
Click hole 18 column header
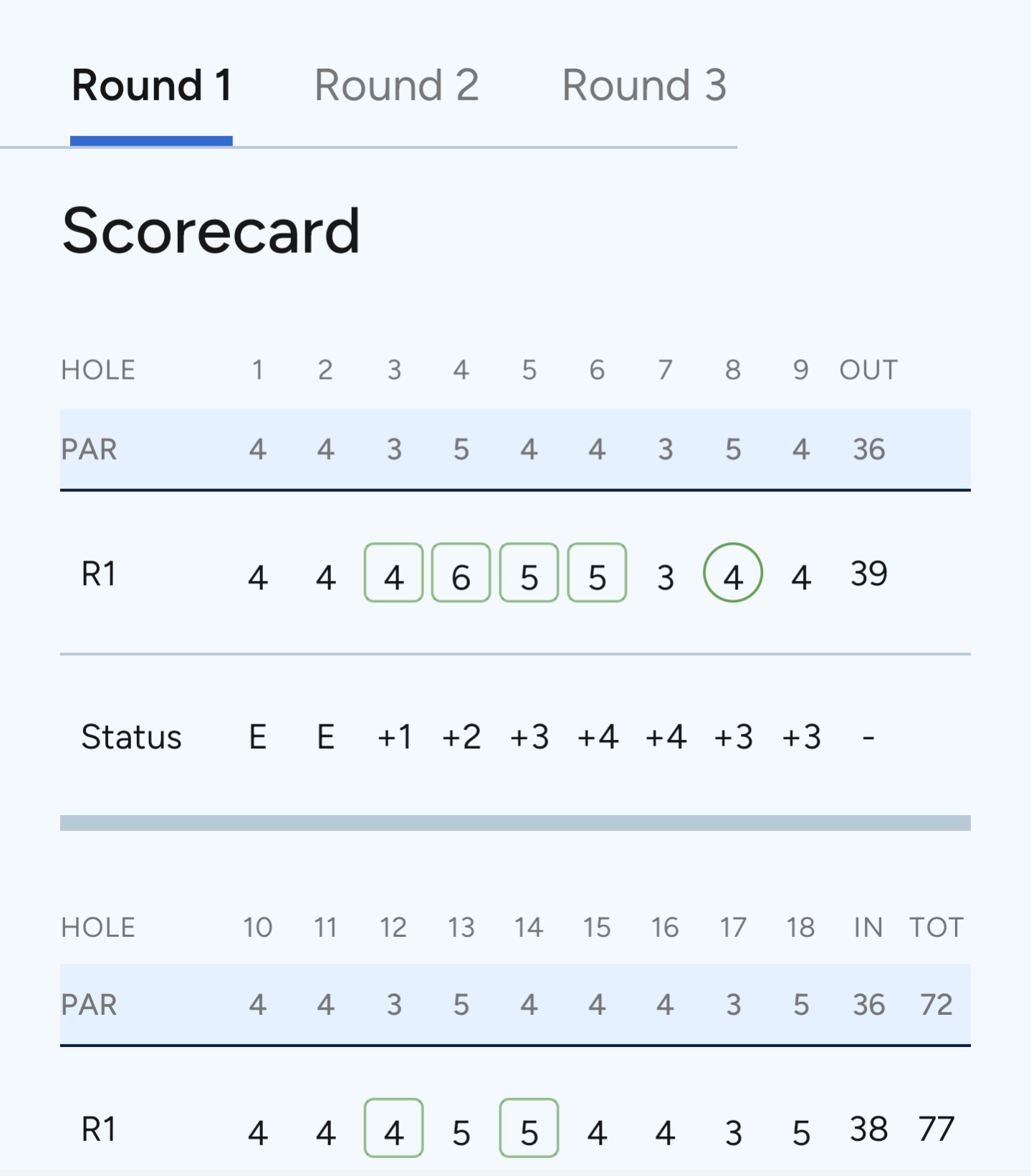[800, 927]
